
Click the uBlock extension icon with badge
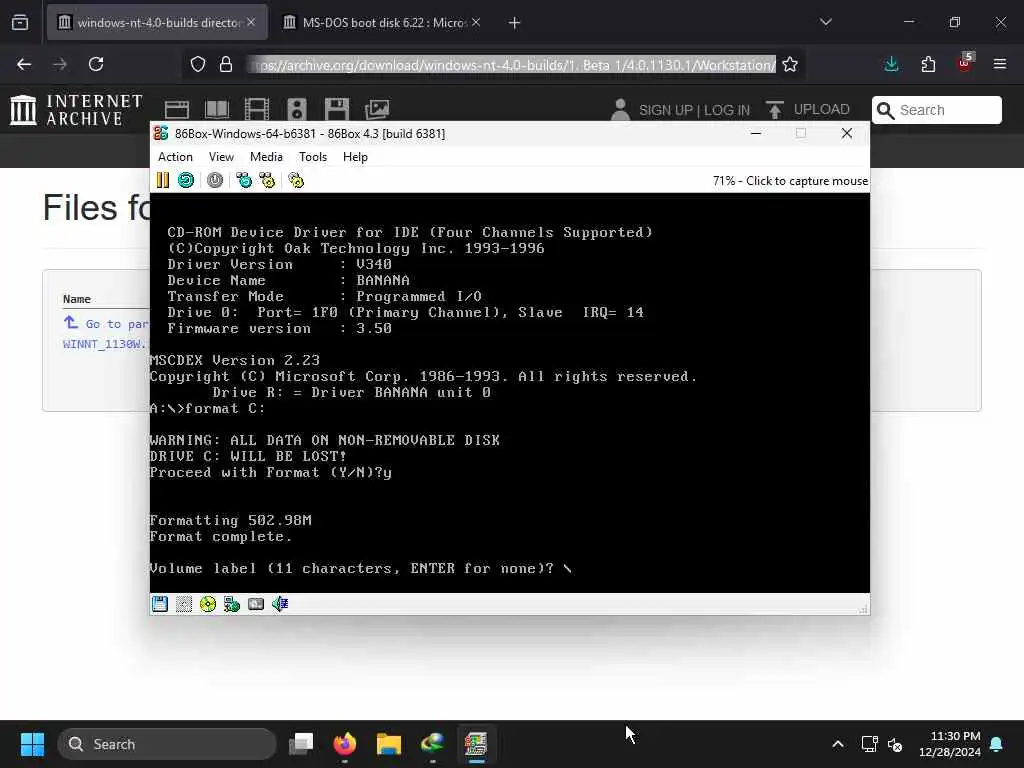pos(965,63)
